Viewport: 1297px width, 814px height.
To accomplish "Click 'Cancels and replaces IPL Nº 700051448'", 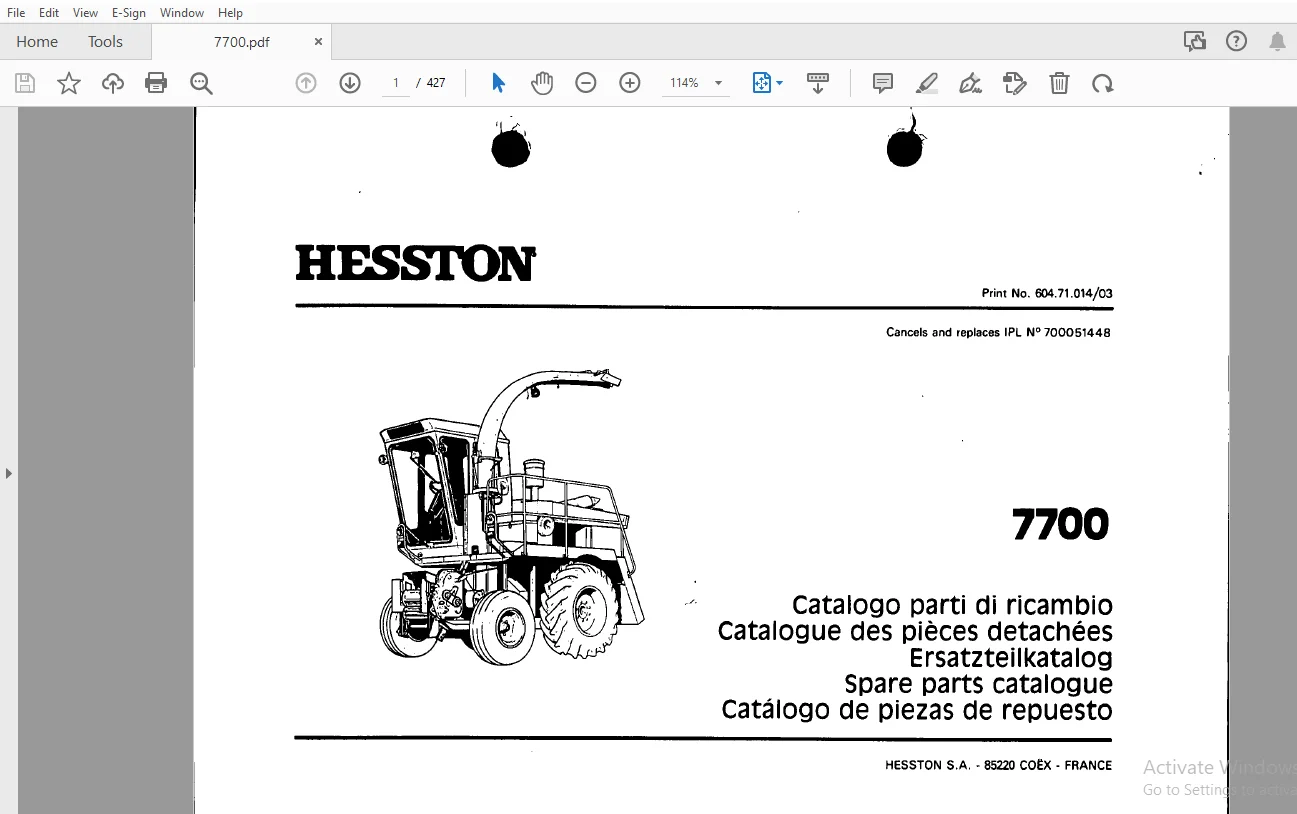I will coord(998,333).
